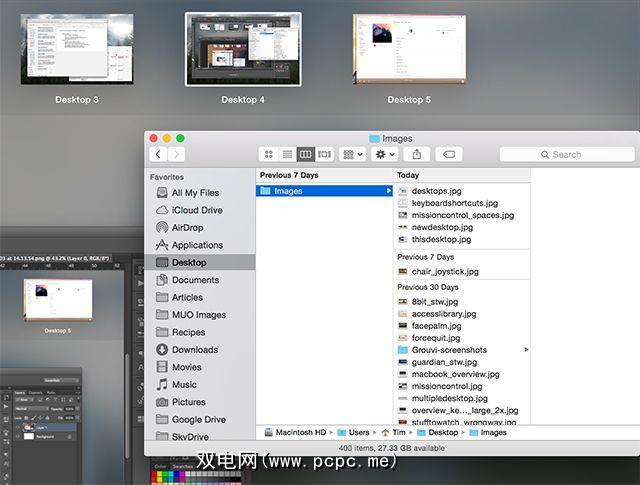Click red swatch in Photoshop Swatches panel
The width and height of the screenshot is (640, 485).
[x=154, y=475]
